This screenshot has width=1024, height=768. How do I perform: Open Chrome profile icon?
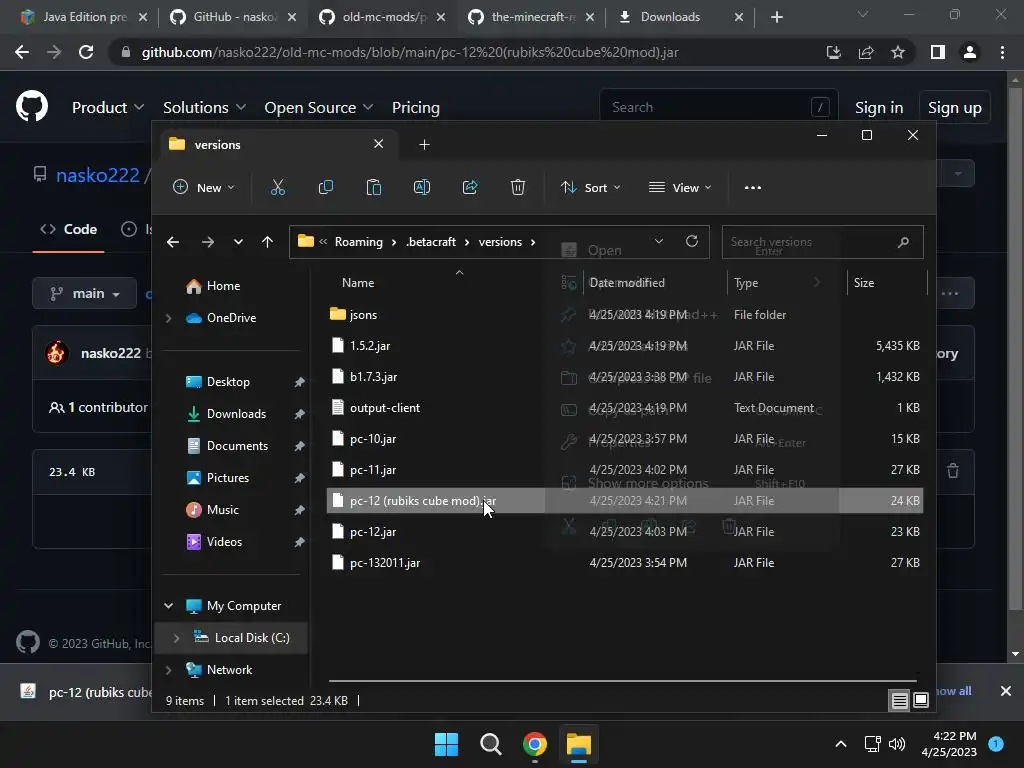click(x=970, y=52)
